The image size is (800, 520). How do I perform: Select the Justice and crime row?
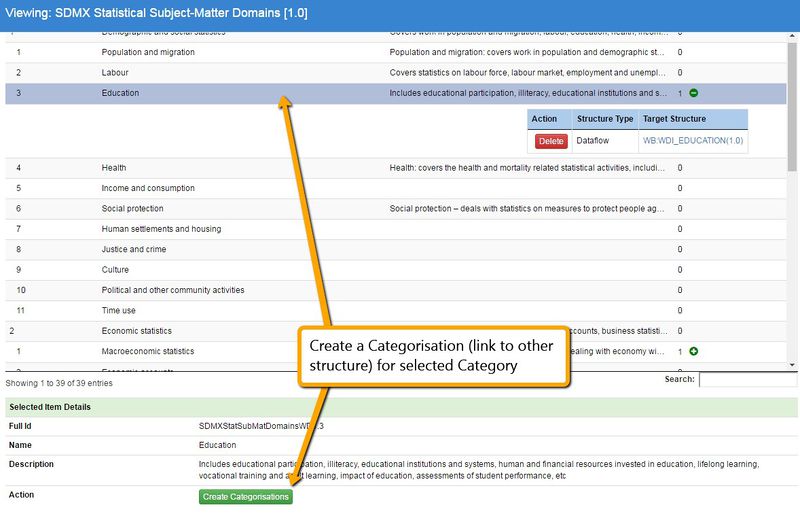[x=133, y=249]
